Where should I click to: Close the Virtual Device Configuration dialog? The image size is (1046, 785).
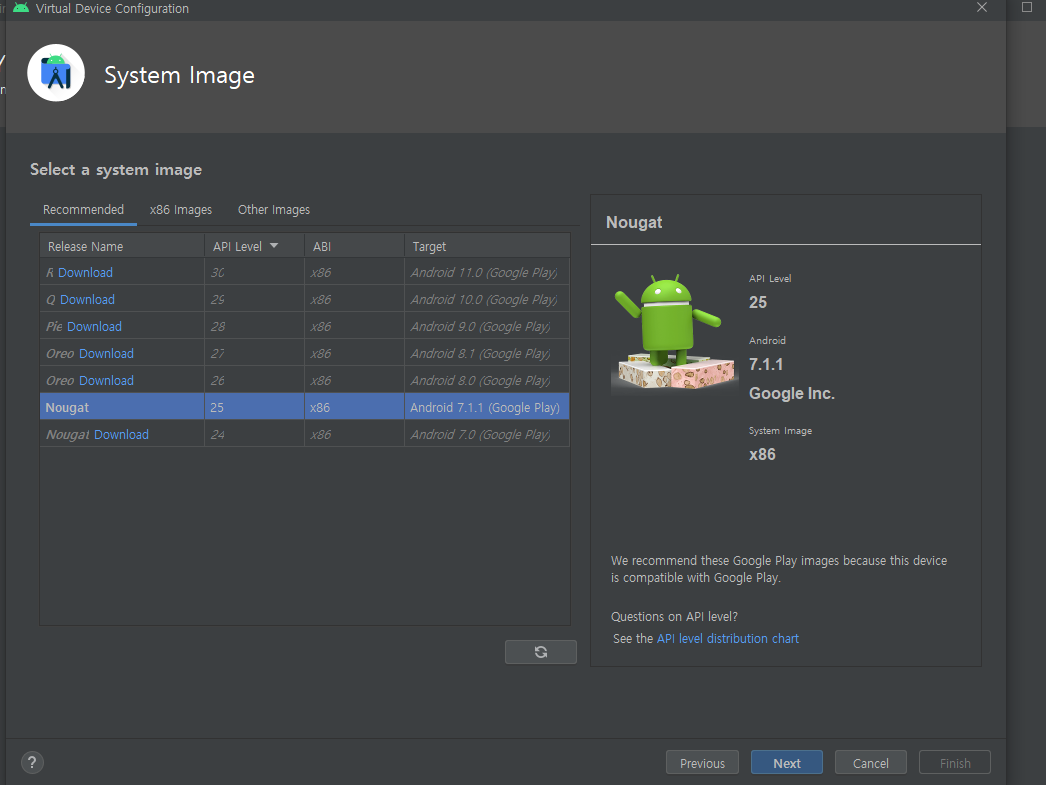click(x=981, y=7)
